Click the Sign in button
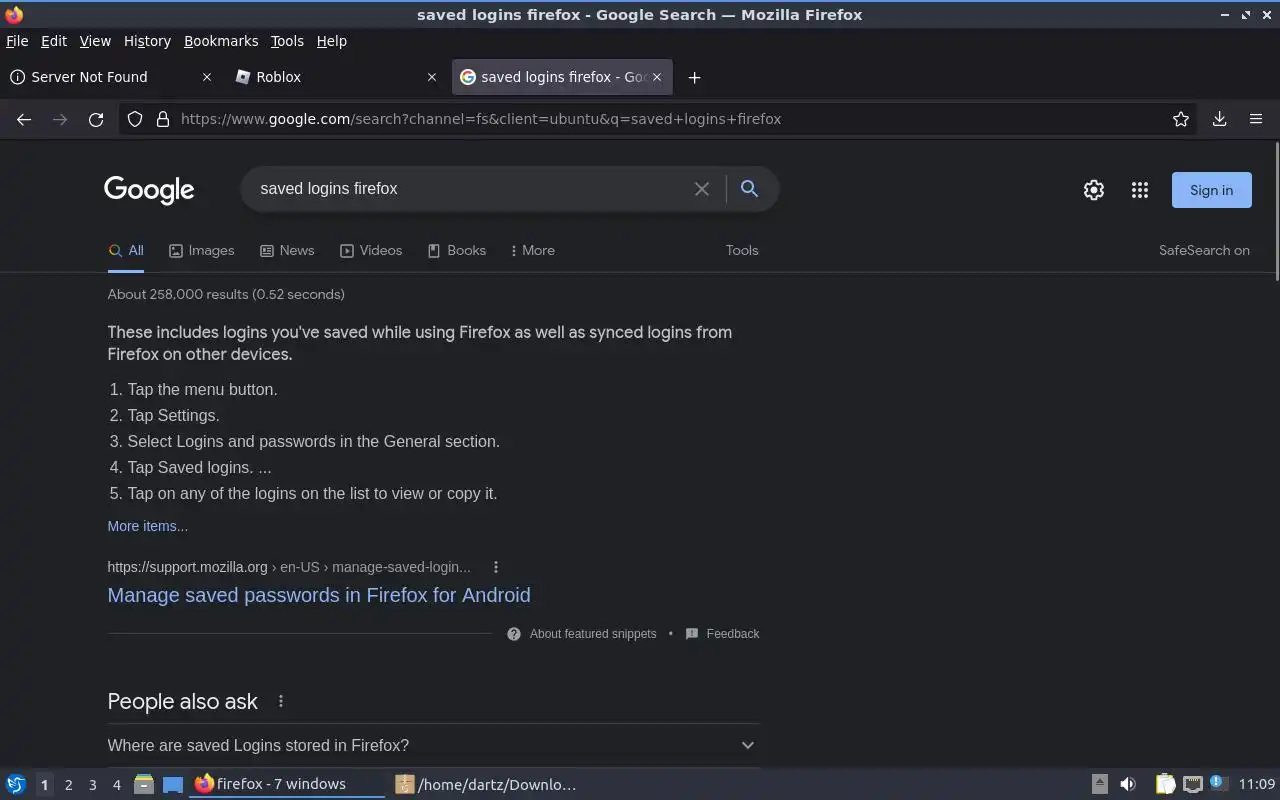The width and height of the screenshot is (1280, 800). point(1211,190)
